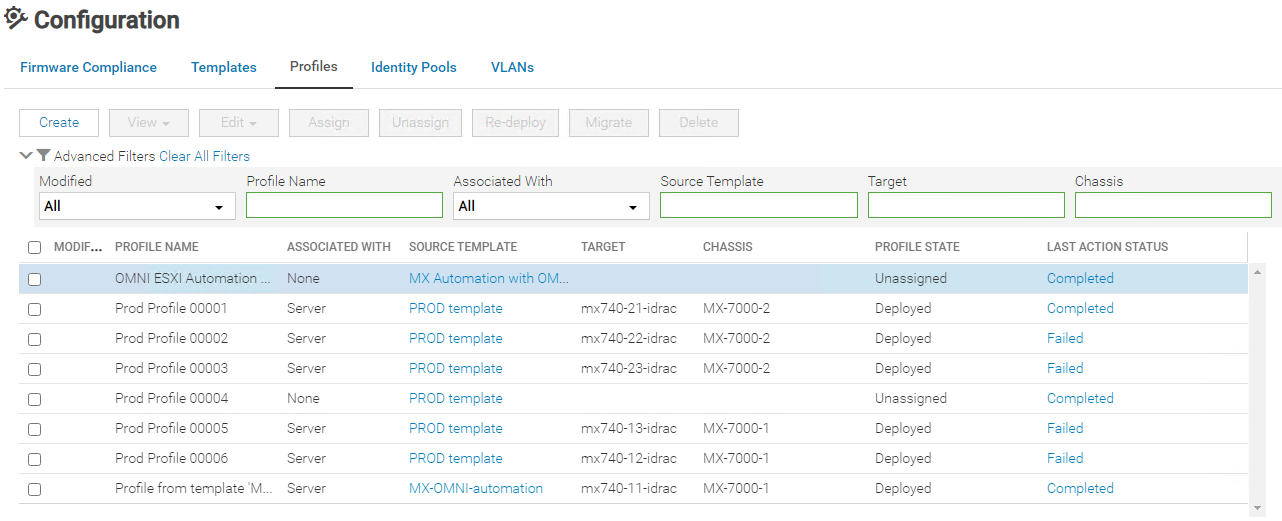
Task: Go to the VLANs tab
Action: pyautogui.click(x=512, y=68)
